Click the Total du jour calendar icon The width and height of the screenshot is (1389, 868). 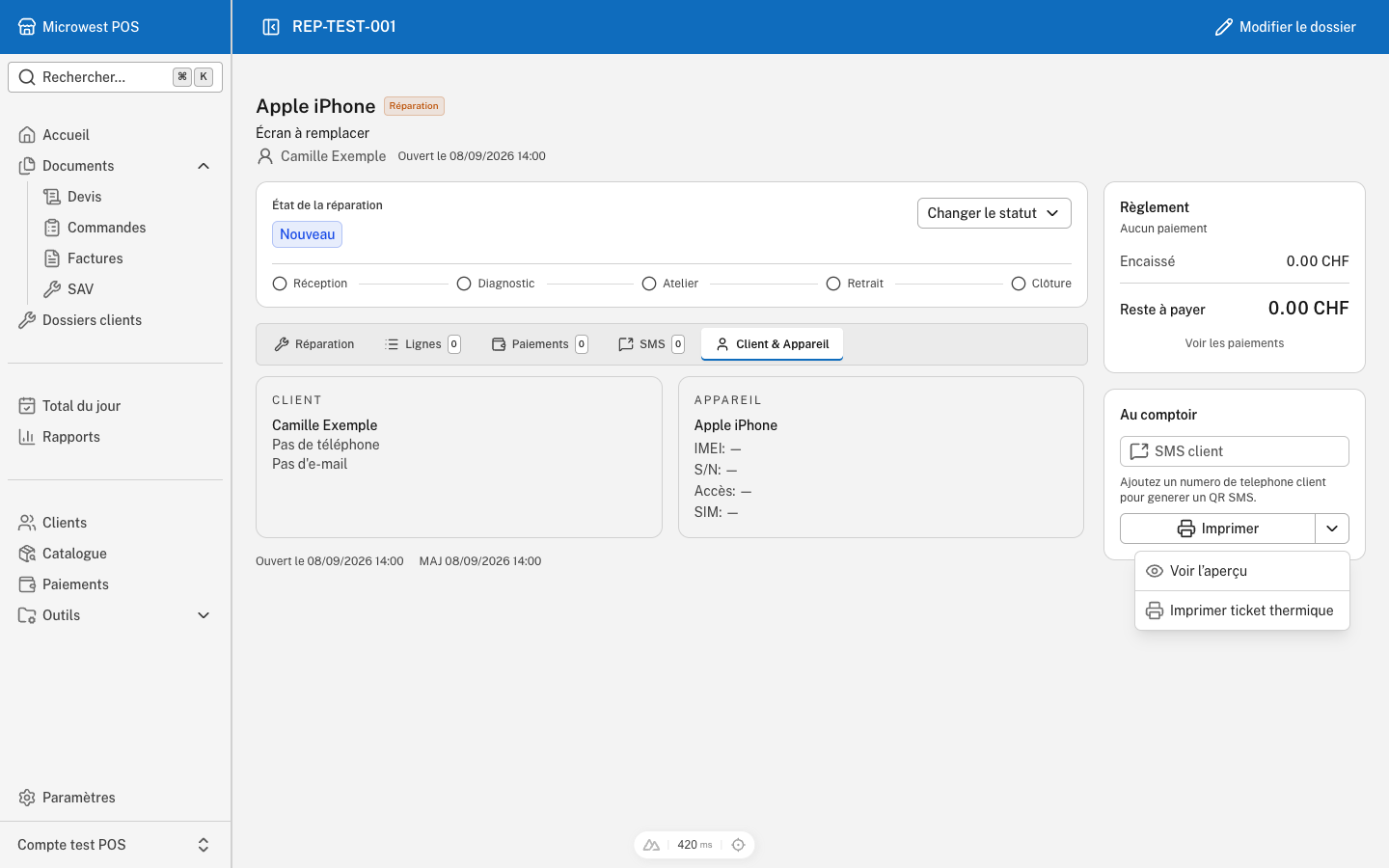click(27, 406)
